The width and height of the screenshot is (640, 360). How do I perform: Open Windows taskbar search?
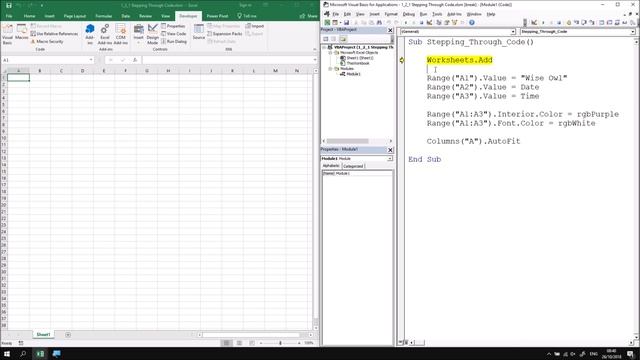pyautogui.click(x=23, y=353)
